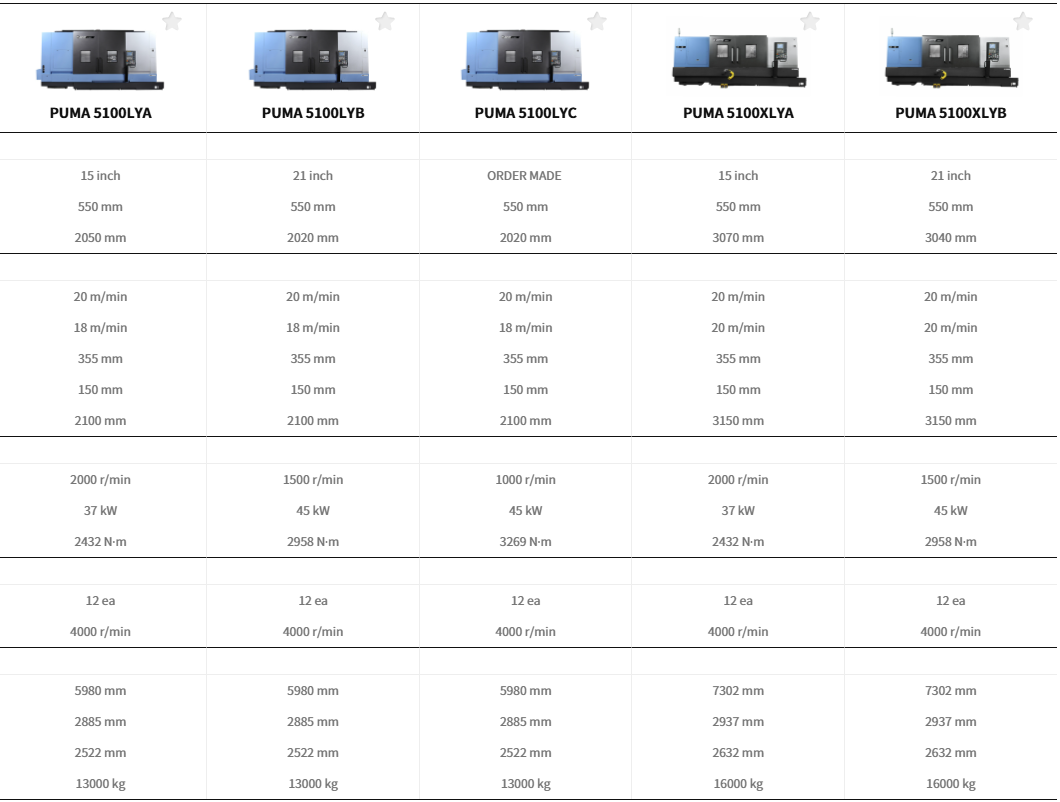This screenshot has height=802, width=1060.
Task: Select the "3040 mm" cell
Action: (950, 238)
